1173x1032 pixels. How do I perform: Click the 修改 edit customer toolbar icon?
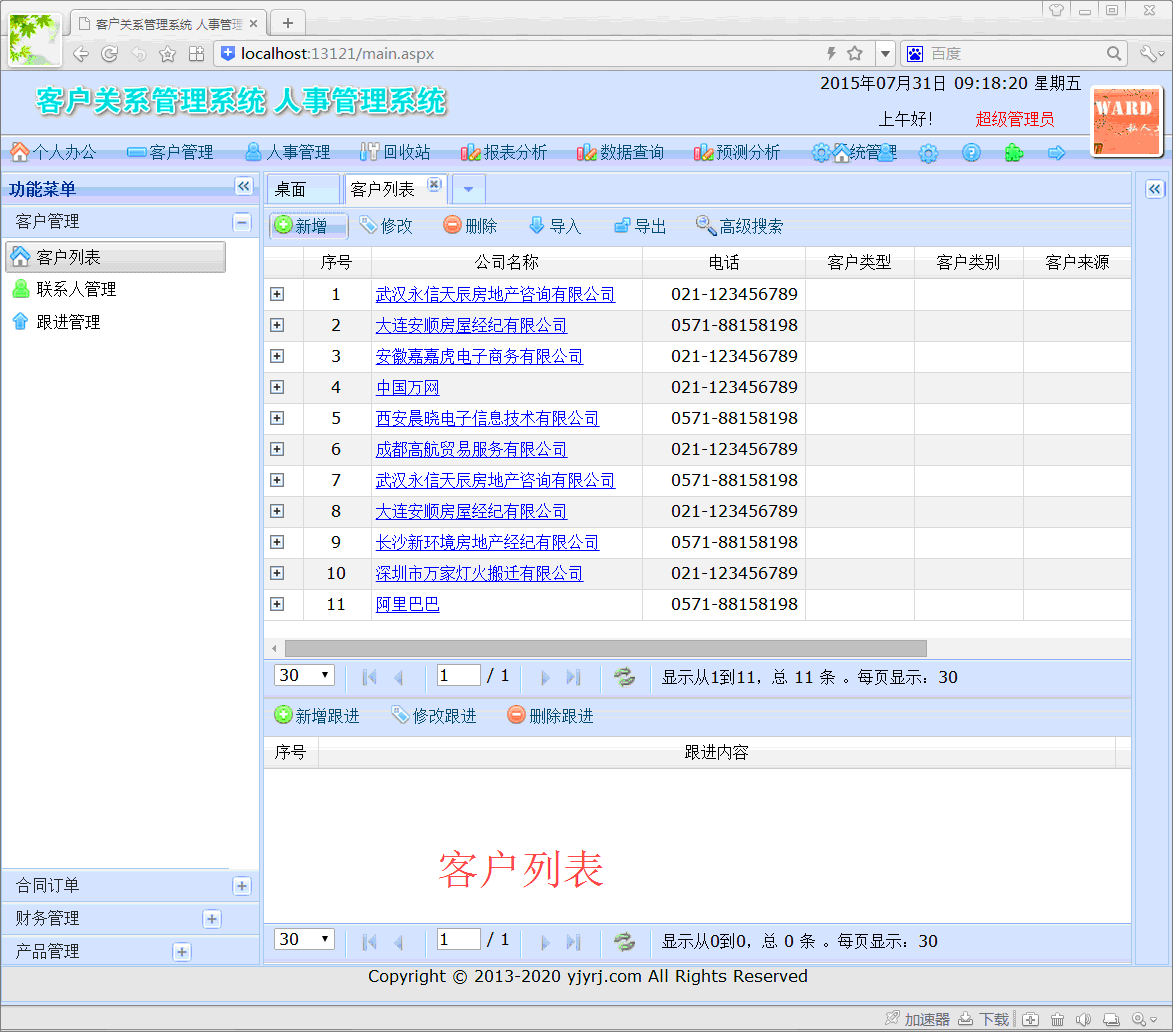click(369, 226)
